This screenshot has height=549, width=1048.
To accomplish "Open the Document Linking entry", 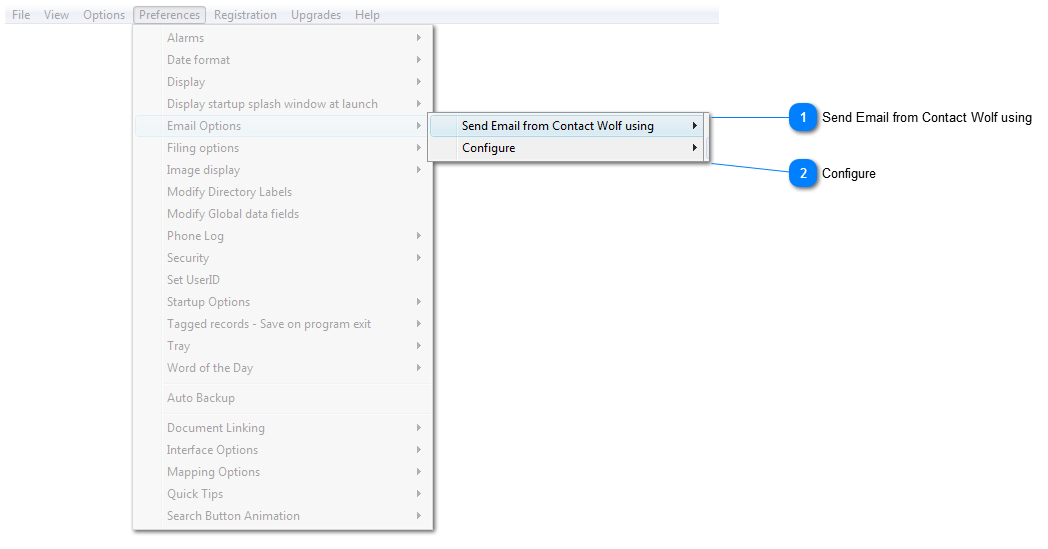I will pyautogui.click(x=283, y=428).
